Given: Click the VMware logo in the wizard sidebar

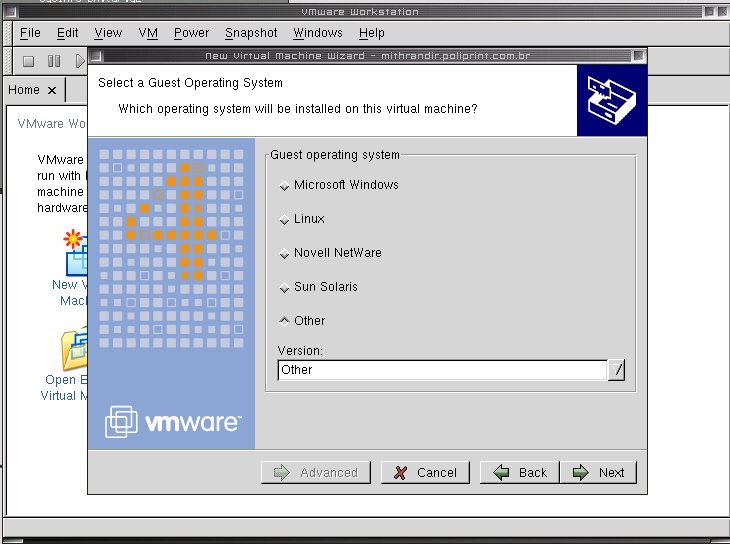Looking at the screenshot, I should pos(172,422).
